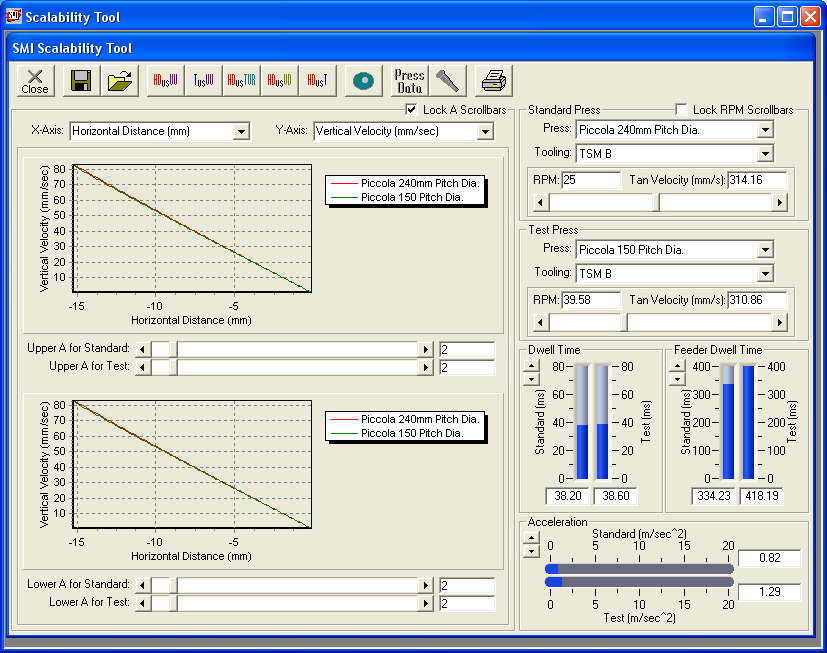
Task: Click right arrow of Upper A for Standard slider
Action: [x=425, y=349]
